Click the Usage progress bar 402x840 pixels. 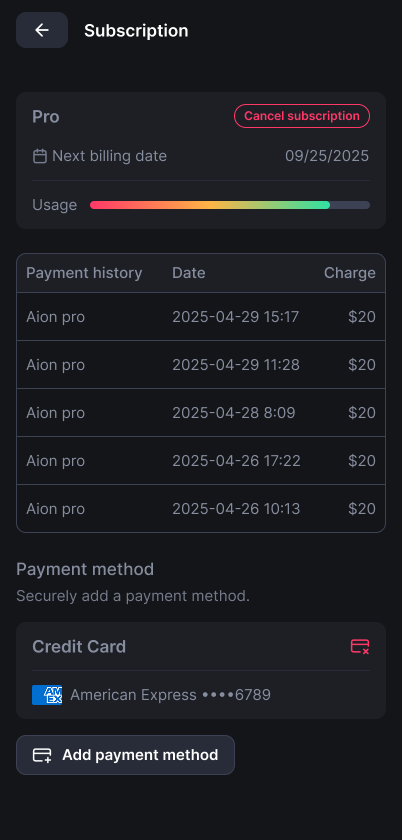[230, 205]
